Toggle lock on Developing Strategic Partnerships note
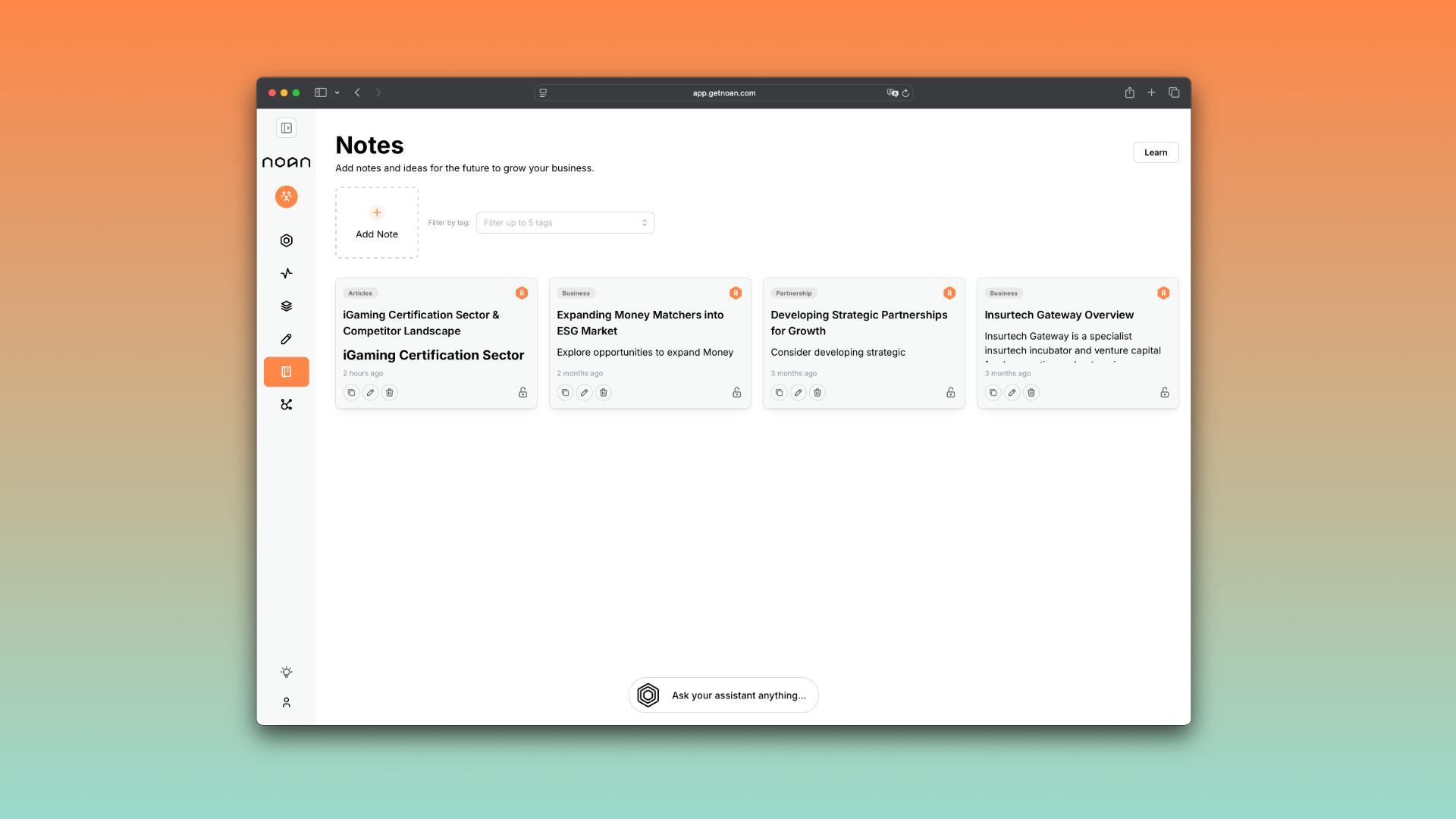The height and width of the screenshot is (819, 1456). click(x=950, y=393)
